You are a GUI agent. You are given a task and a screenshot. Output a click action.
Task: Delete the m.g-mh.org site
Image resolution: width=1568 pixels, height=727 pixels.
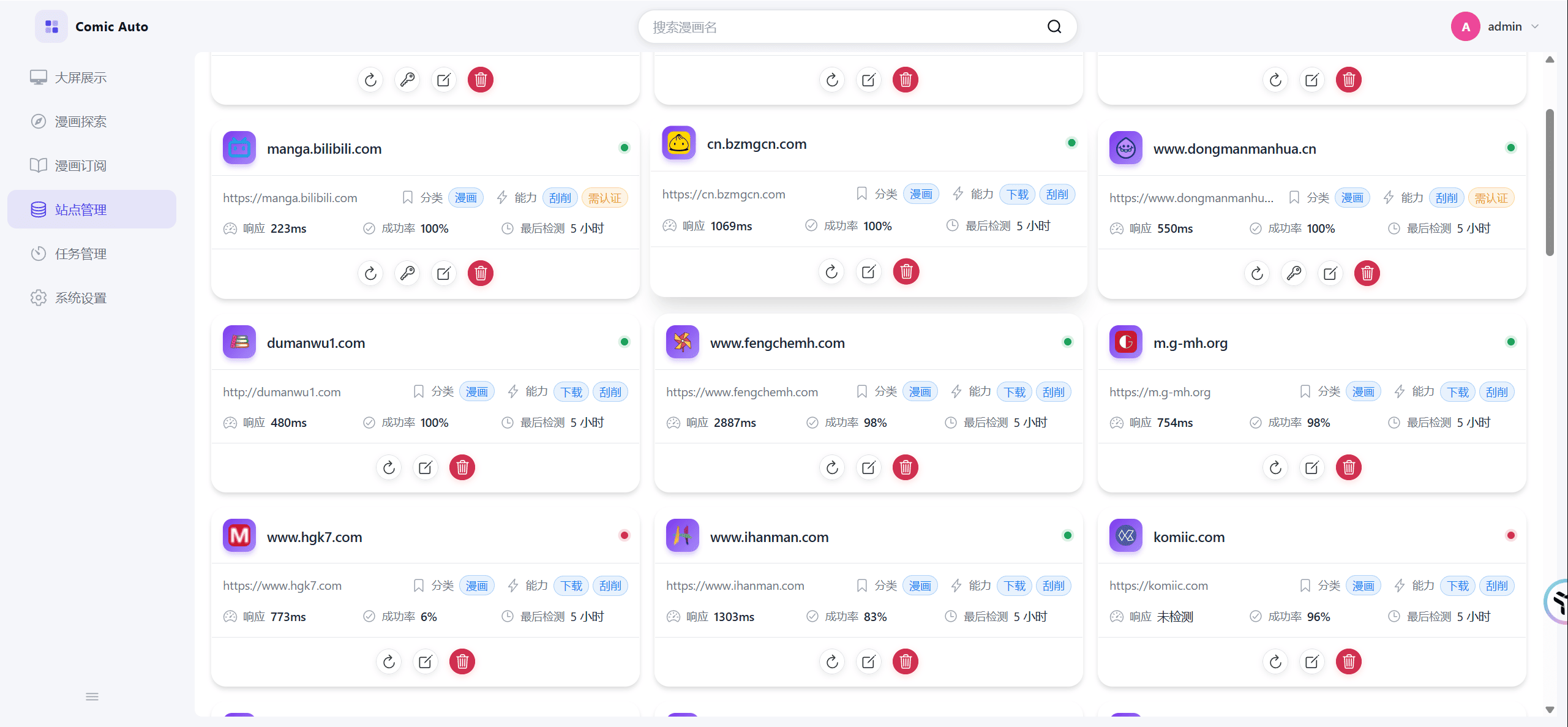[x=1349, y=467]
